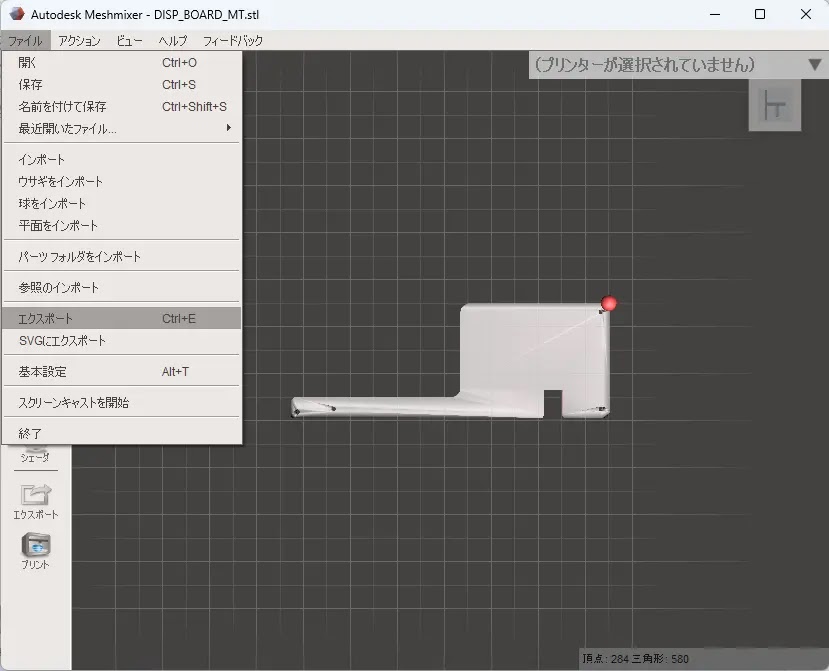Click the vertex and triangle count status text
829x671 pixels.
tap(635, 659)
